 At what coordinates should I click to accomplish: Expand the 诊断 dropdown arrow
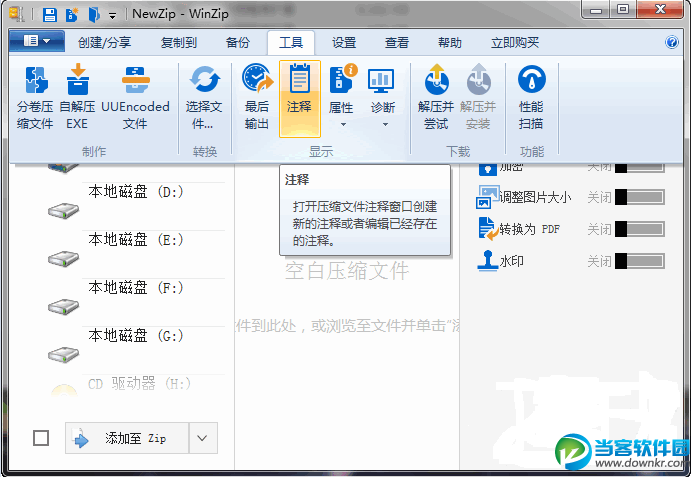coord(385,125)
